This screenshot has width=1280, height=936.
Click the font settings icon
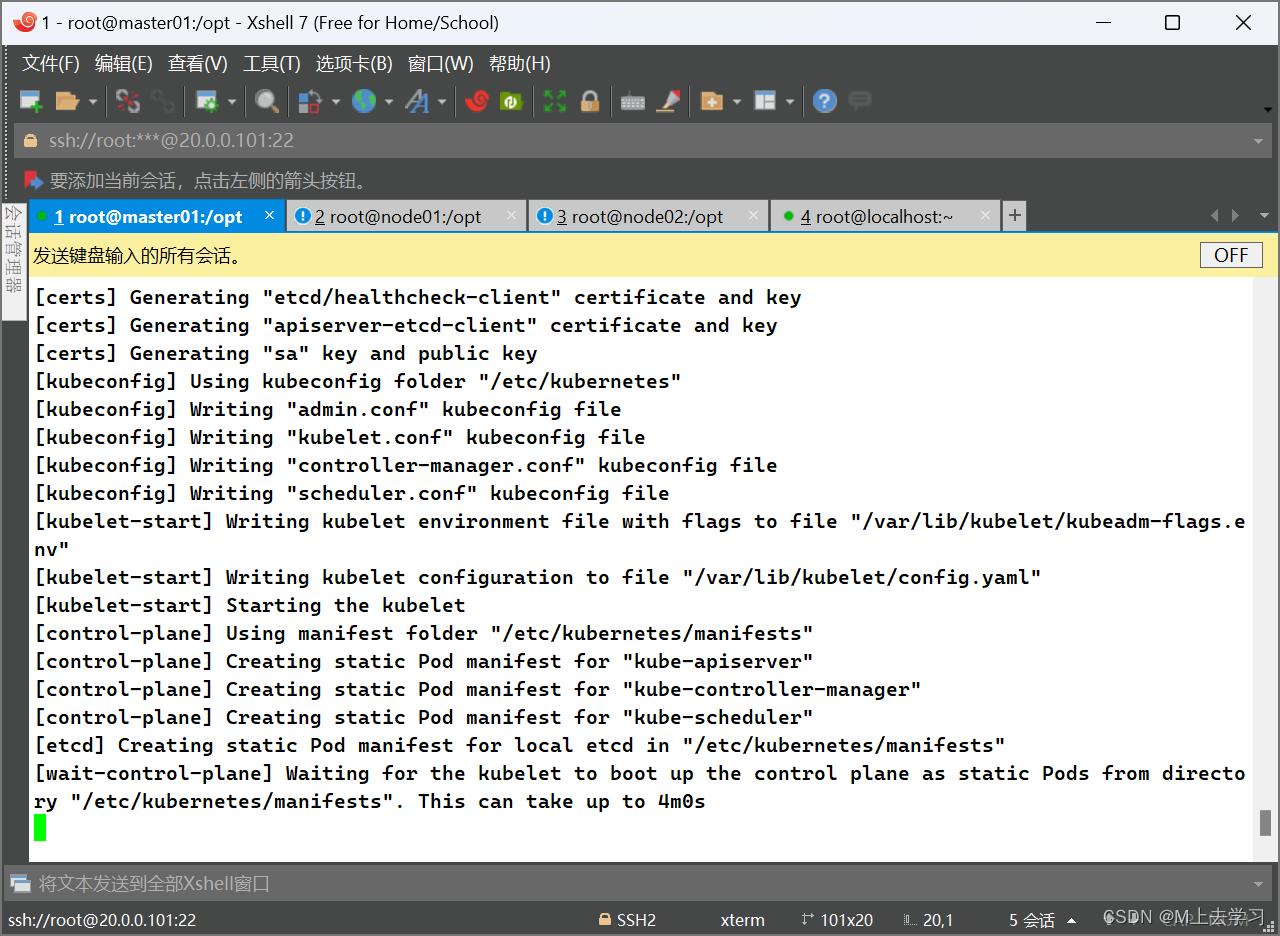point(417,101)
